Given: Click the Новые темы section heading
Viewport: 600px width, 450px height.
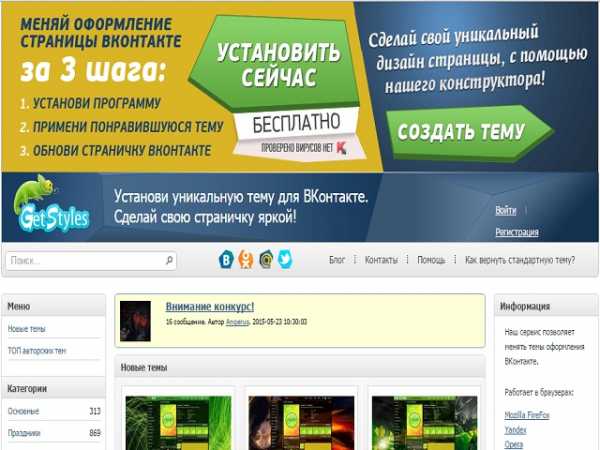Looking at the screenshot, I should tap(144, 368).
